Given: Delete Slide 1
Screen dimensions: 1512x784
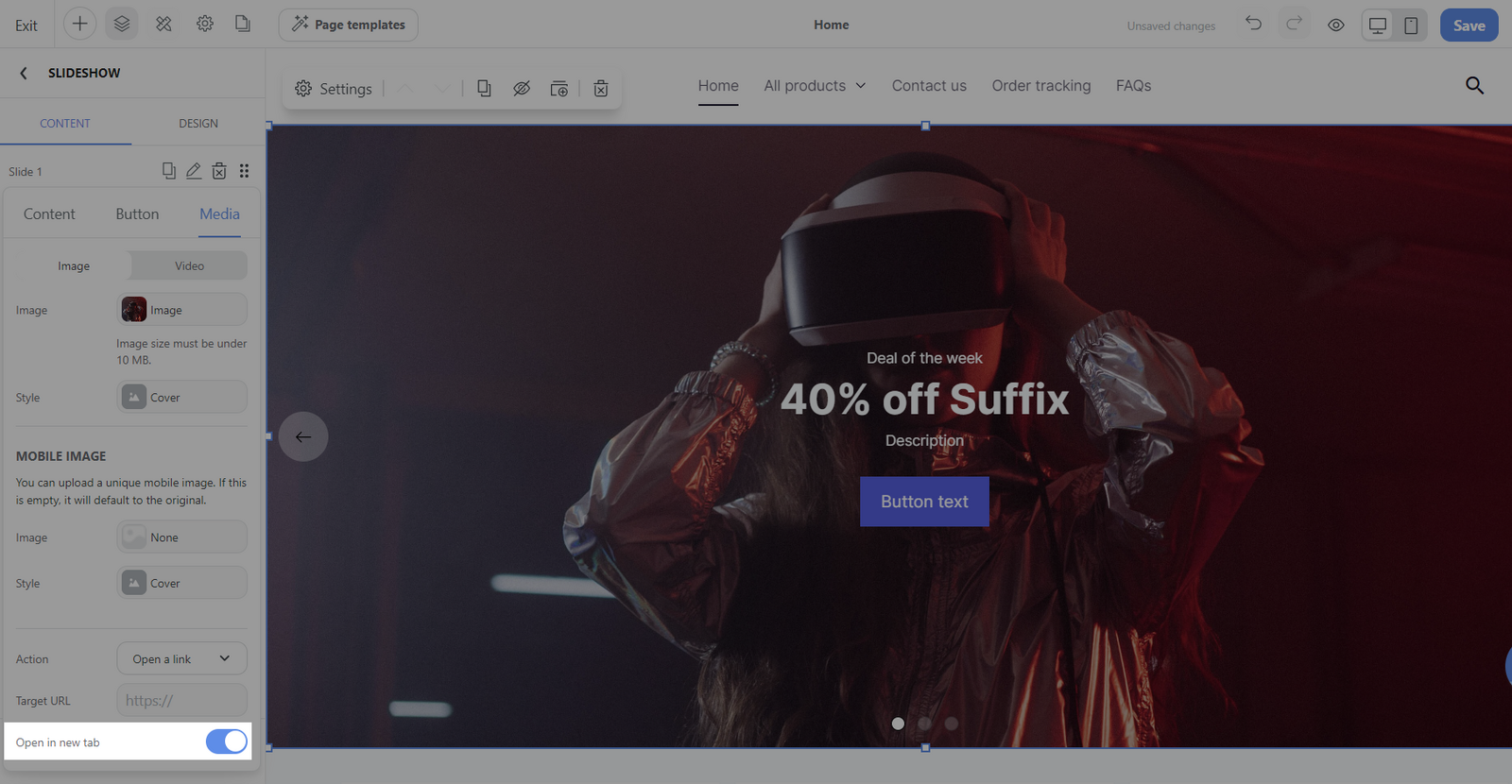Looking at the screenshot, I should click(x=219, y=171).
